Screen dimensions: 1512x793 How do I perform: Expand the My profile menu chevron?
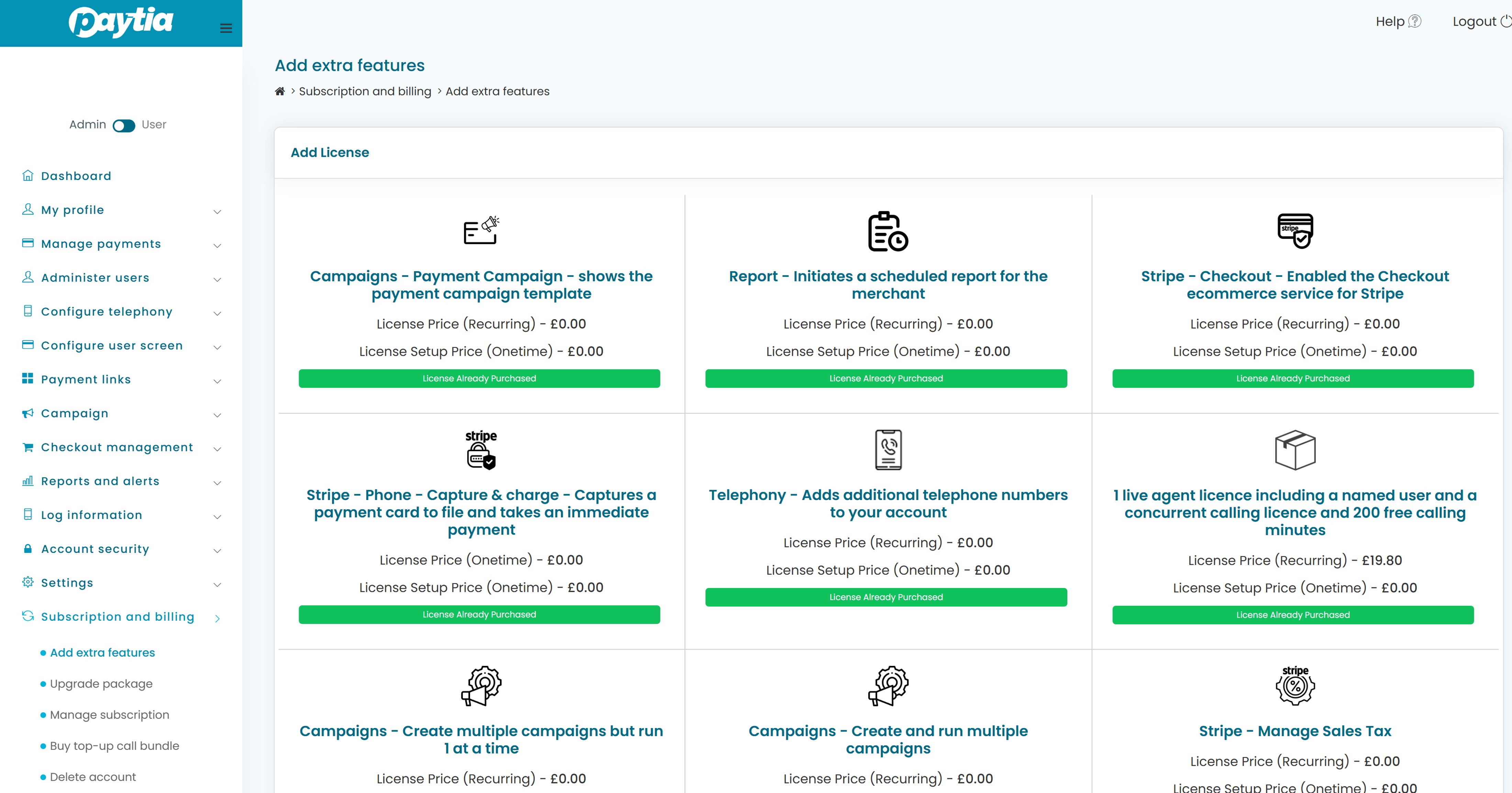tap(217, 212)
